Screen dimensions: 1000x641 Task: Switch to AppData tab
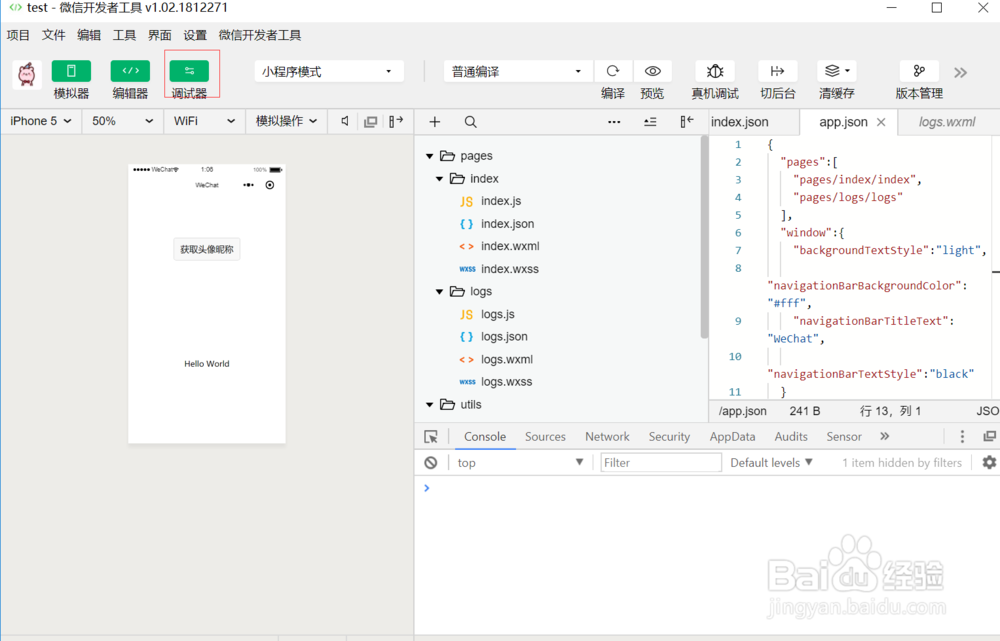[x=732, y=437]
